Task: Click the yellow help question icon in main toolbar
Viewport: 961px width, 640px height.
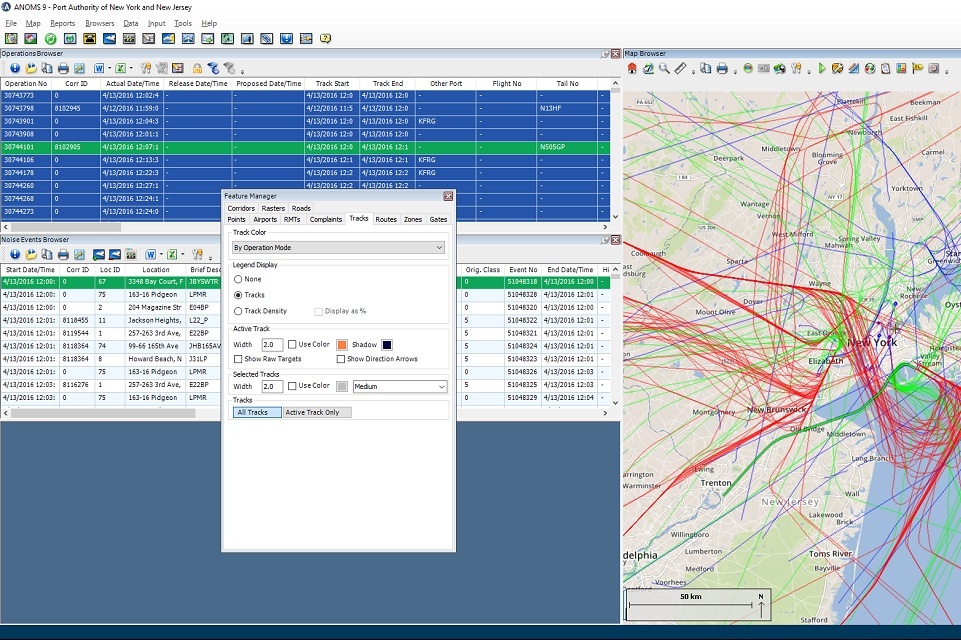Action: (325, 39)
